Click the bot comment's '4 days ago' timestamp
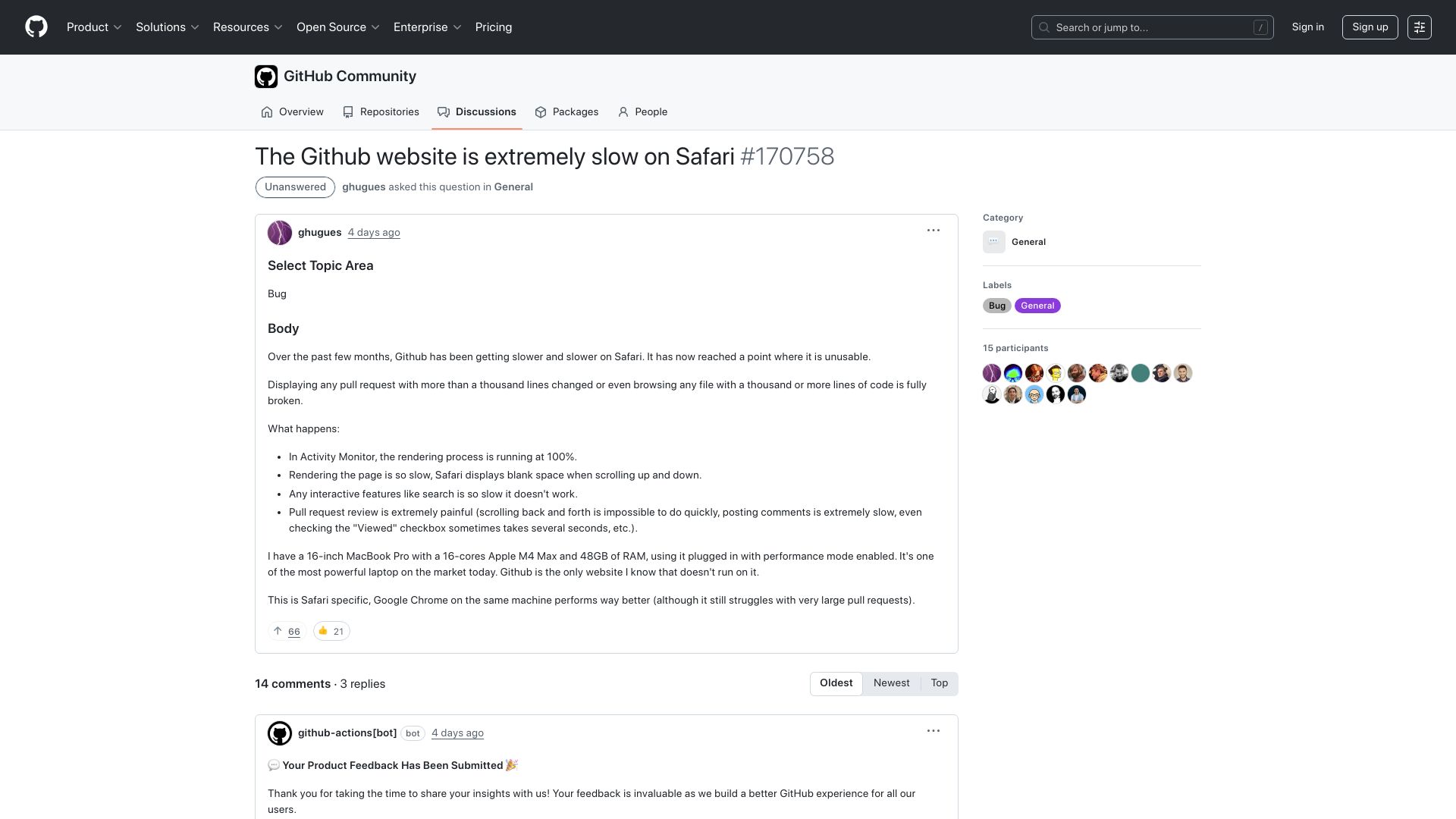The image size is (1456, 819). point(457,733)
